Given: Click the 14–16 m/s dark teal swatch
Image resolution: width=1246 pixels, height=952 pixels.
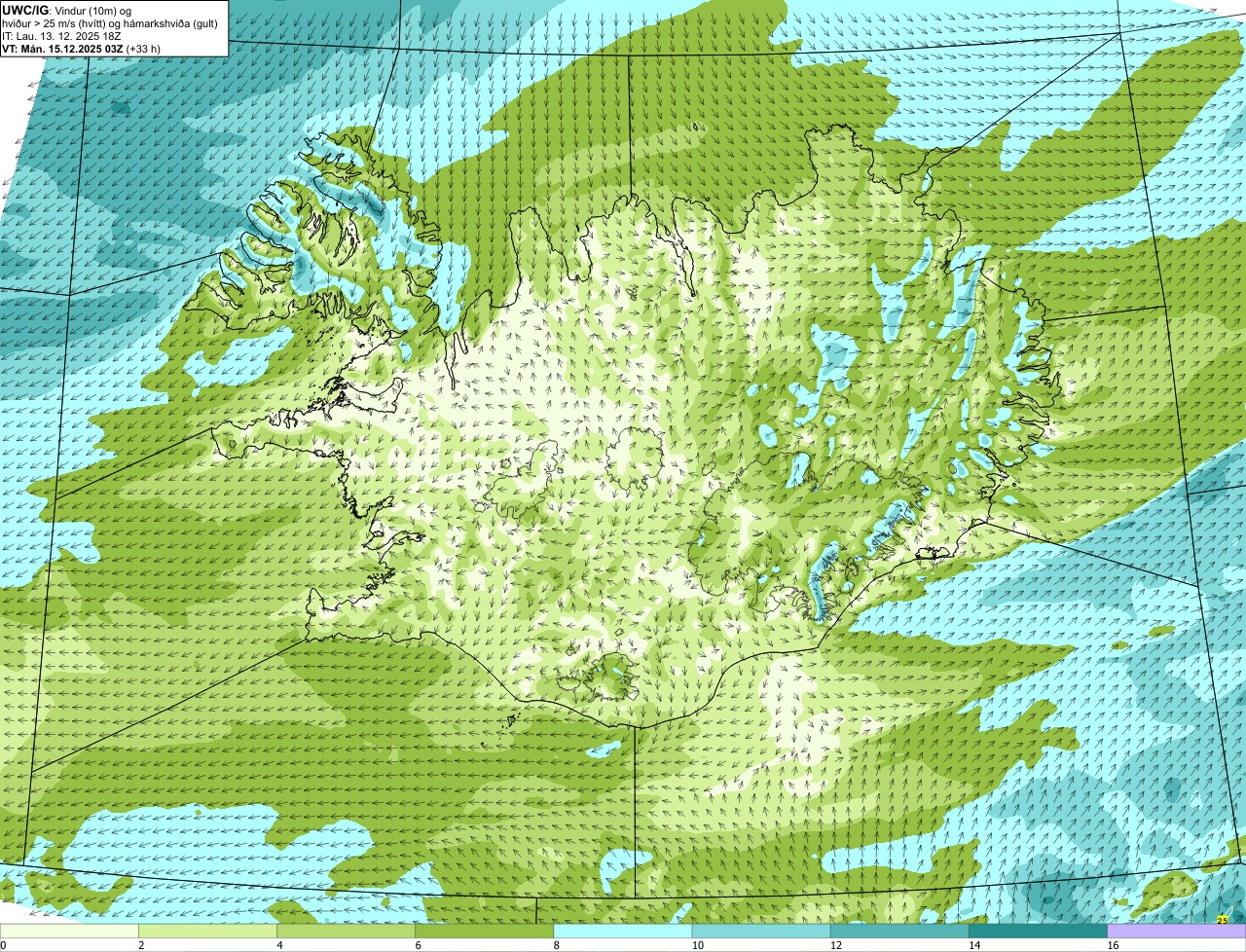Looking at the screenshot, I should (x=1038, y=932).
